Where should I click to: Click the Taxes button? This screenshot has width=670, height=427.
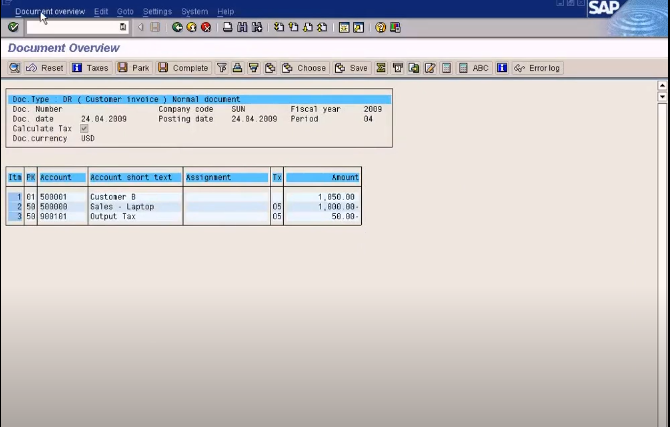91,68
